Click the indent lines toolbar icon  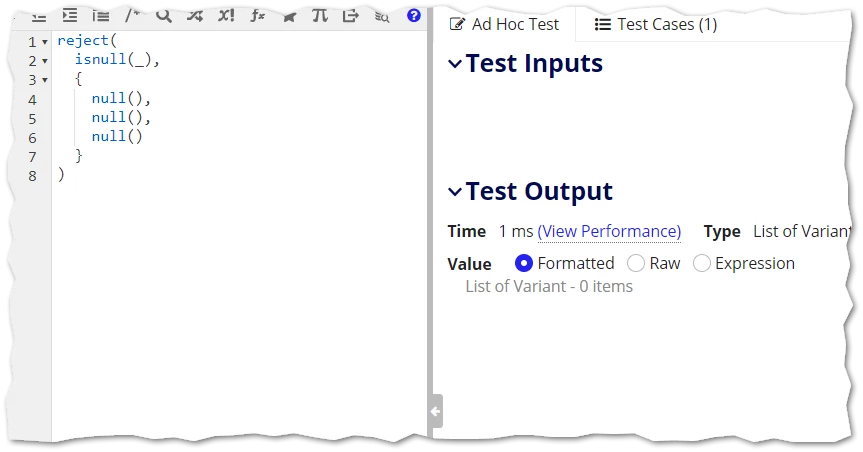point(70,15)
